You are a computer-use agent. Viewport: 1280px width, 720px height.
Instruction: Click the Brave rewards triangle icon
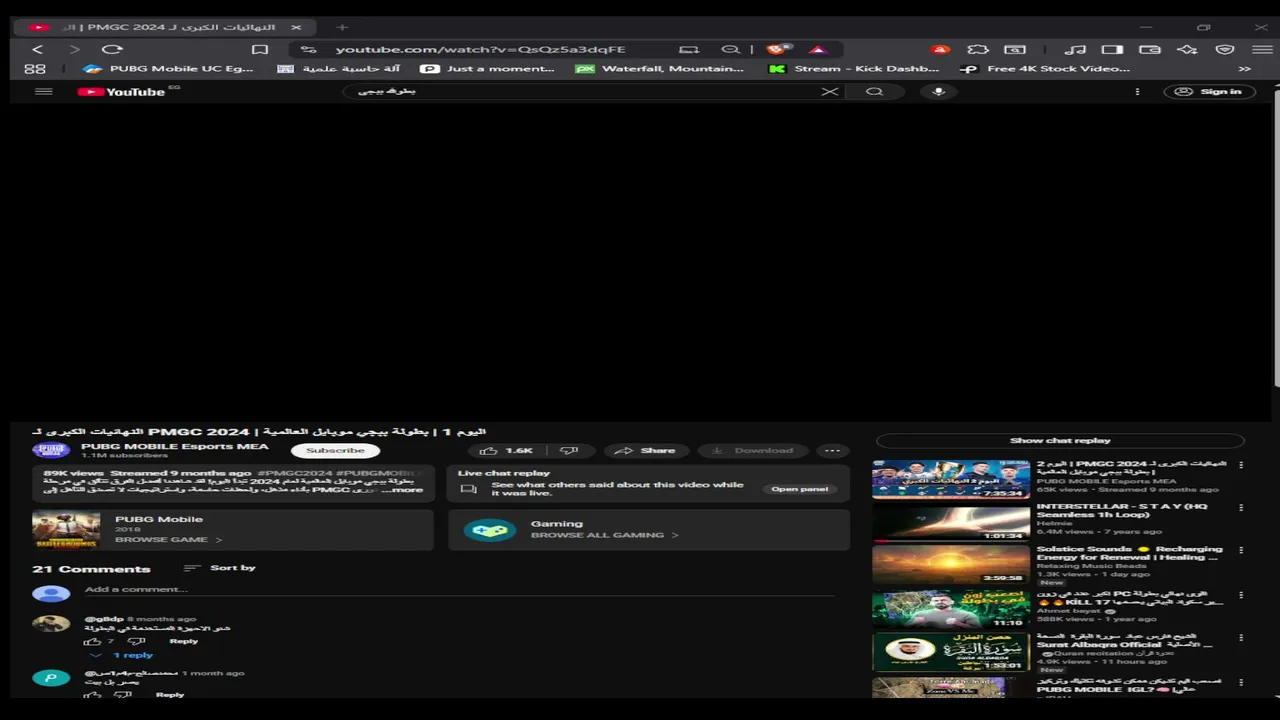click(x=818, y=49)
